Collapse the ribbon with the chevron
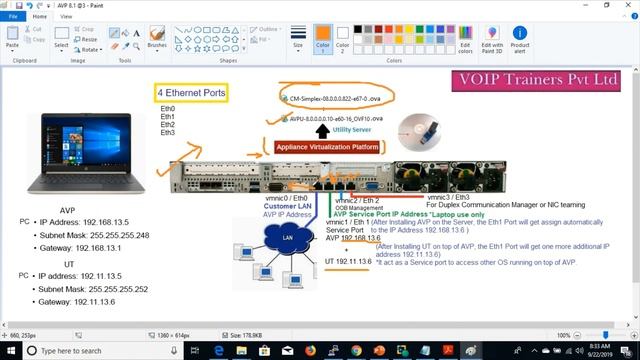Image resolution: width=640 pixels, height=360 pixels. tap(624, 16)
